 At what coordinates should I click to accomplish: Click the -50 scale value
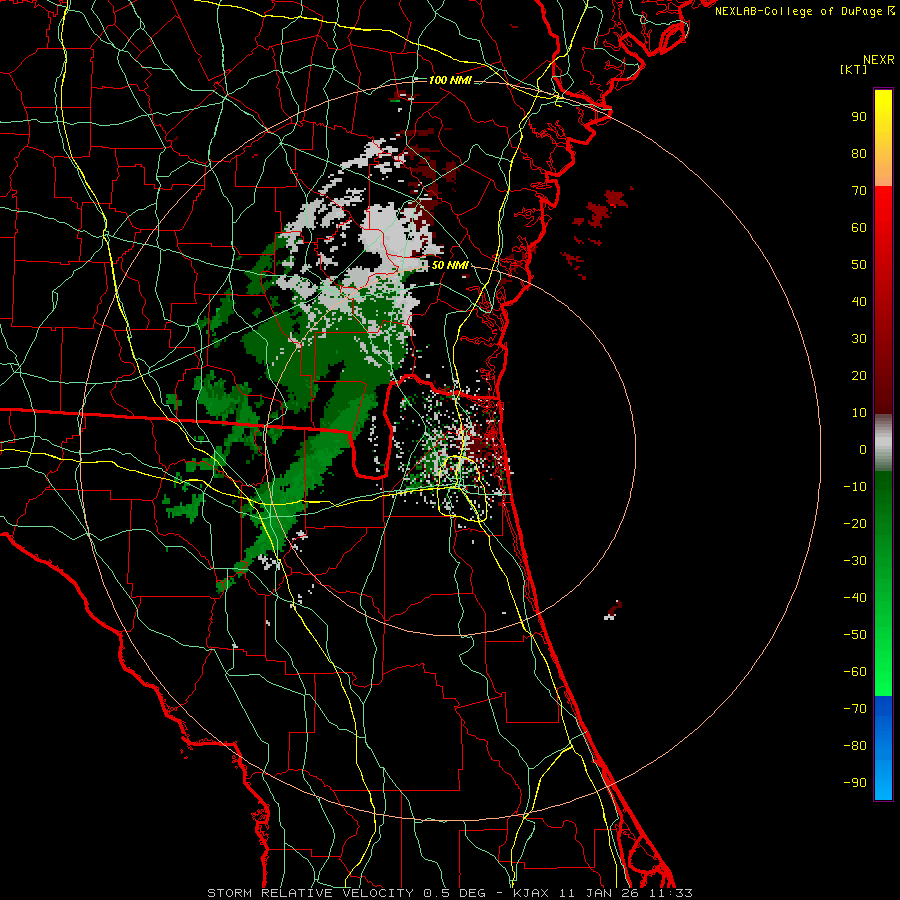coord(855,634)
